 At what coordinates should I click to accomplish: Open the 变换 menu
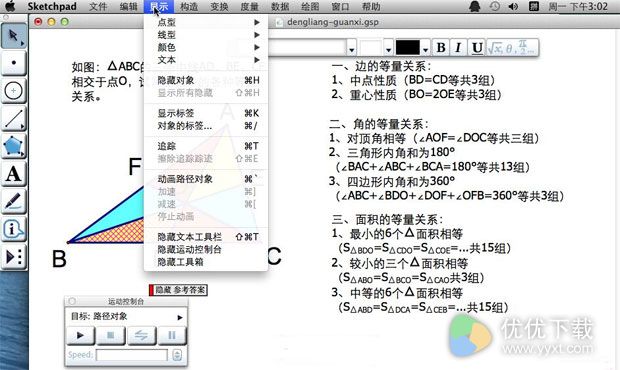219,6
